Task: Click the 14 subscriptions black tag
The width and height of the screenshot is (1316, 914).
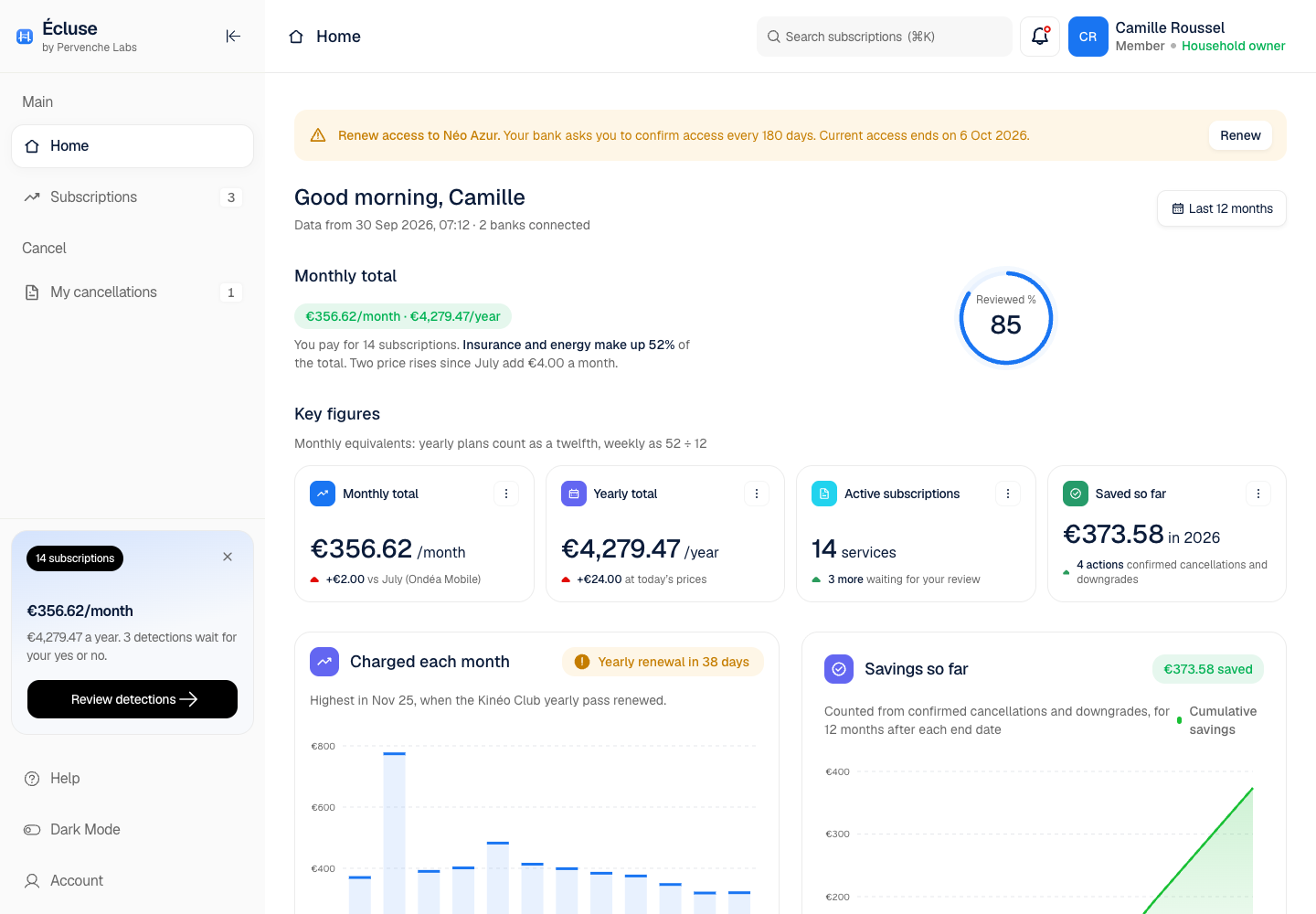Action: click(75, 558)
